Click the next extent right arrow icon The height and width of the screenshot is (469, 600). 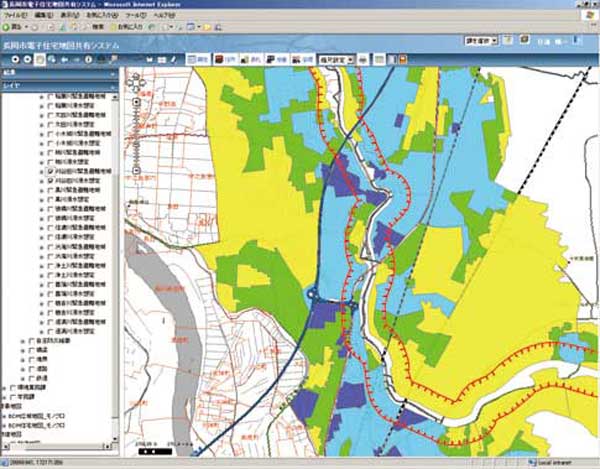pos(78,60)
